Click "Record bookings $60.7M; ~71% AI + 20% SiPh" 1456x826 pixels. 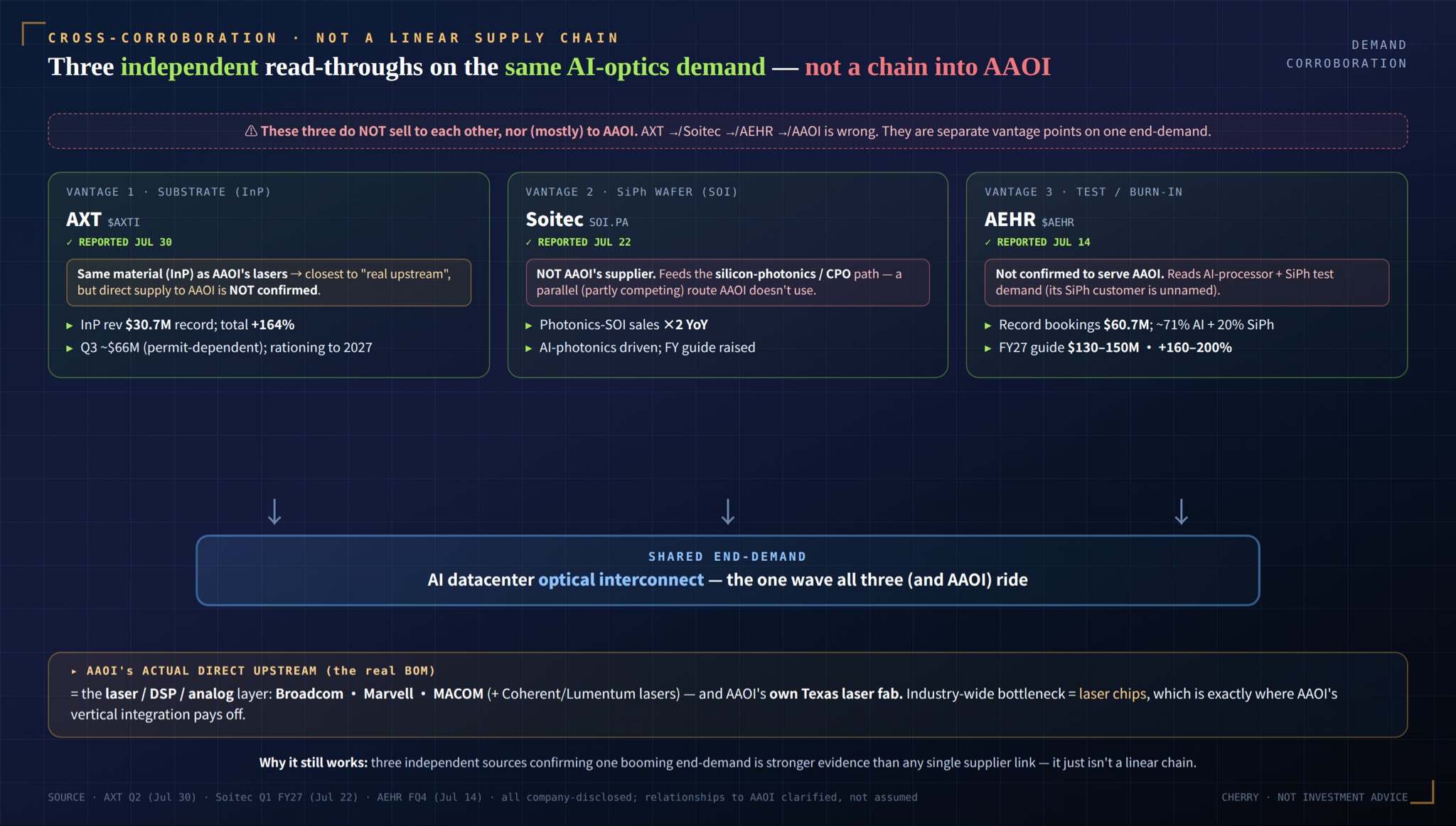1136,325
